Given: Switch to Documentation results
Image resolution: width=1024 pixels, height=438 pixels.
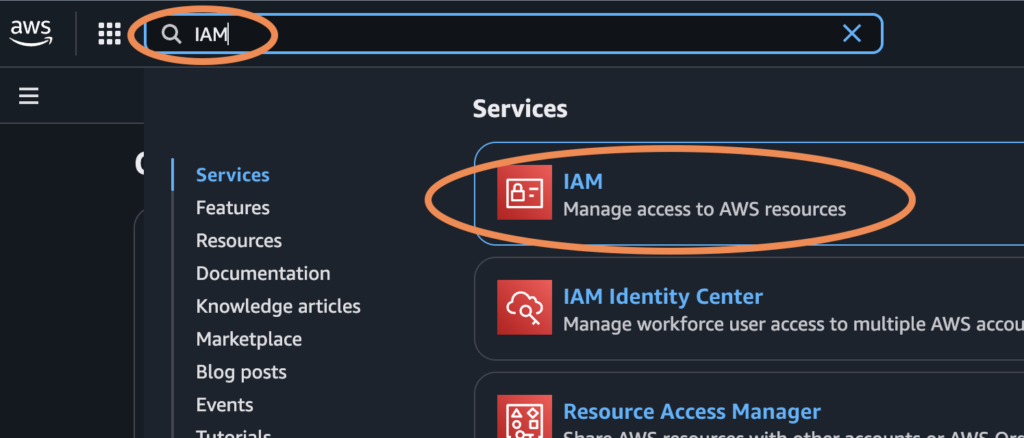Looking at the screenshot, I should 262,273.
